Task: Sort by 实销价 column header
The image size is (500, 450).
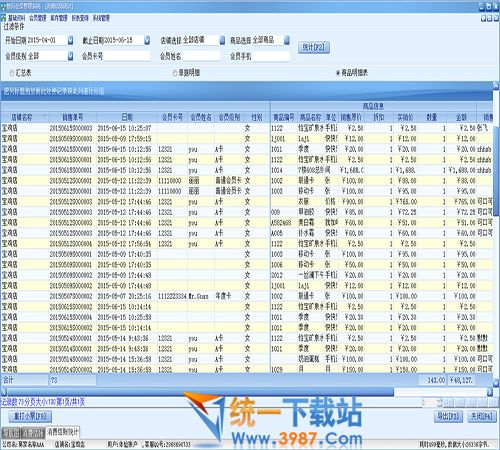Action: click(405, 117)
